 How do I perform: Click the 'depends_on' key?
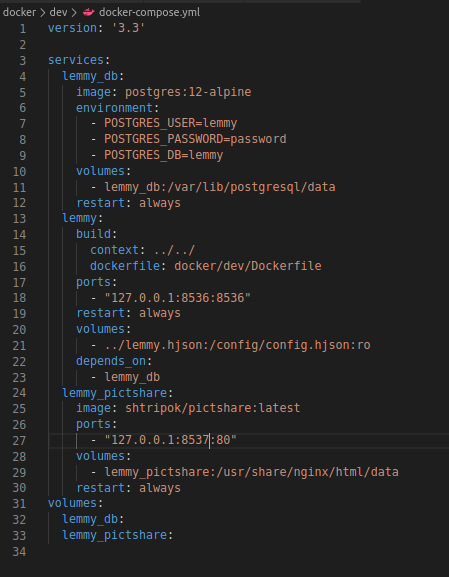click(111, 361)
